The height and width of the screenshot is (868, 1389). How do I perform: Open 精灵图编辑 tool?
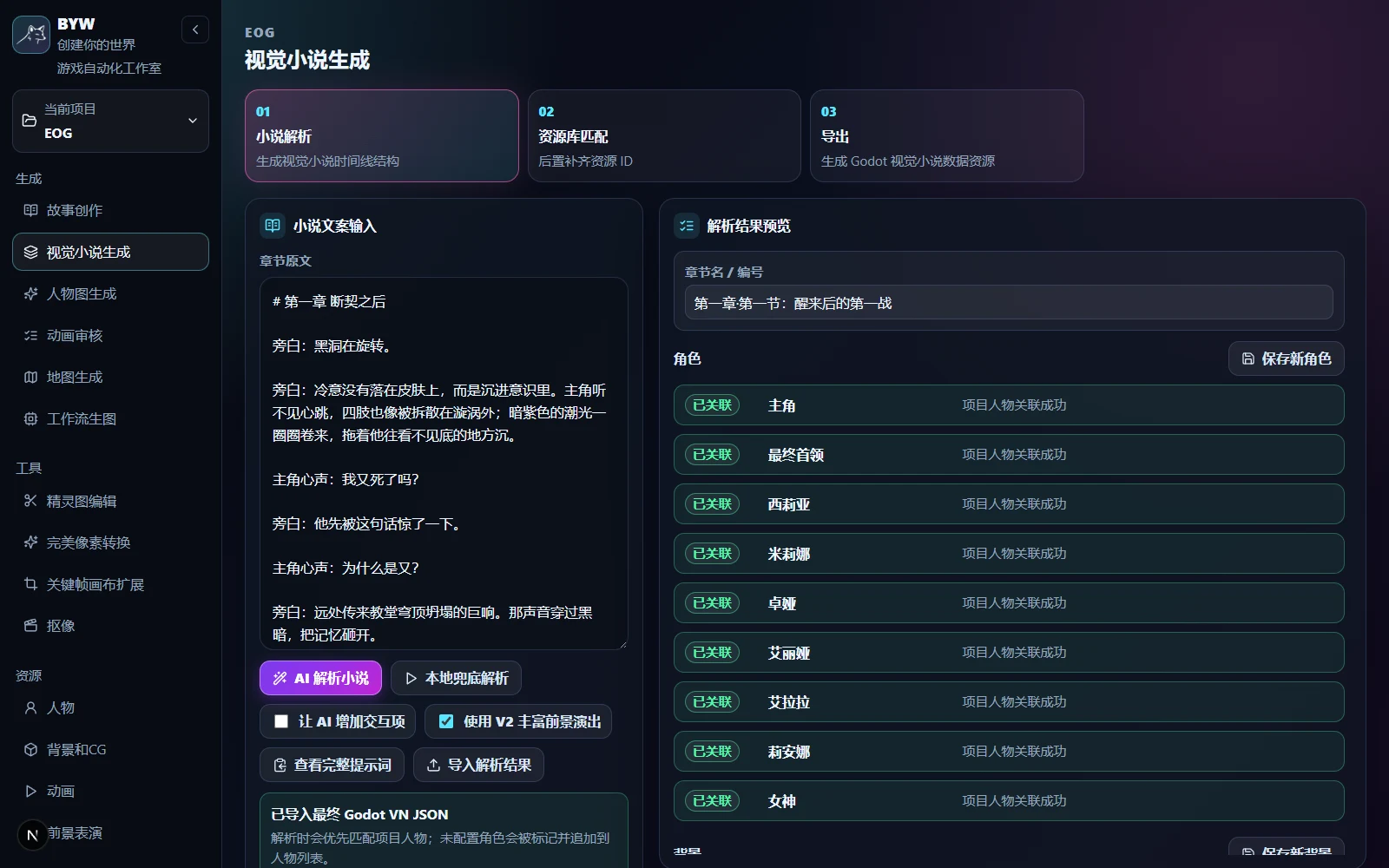tap(111, 501)
